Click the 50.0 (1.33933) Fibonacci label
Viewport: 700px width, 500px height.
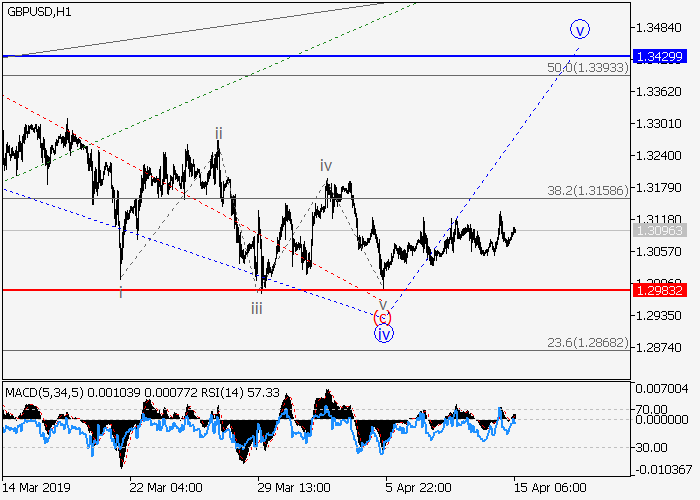tap(587, 67)
